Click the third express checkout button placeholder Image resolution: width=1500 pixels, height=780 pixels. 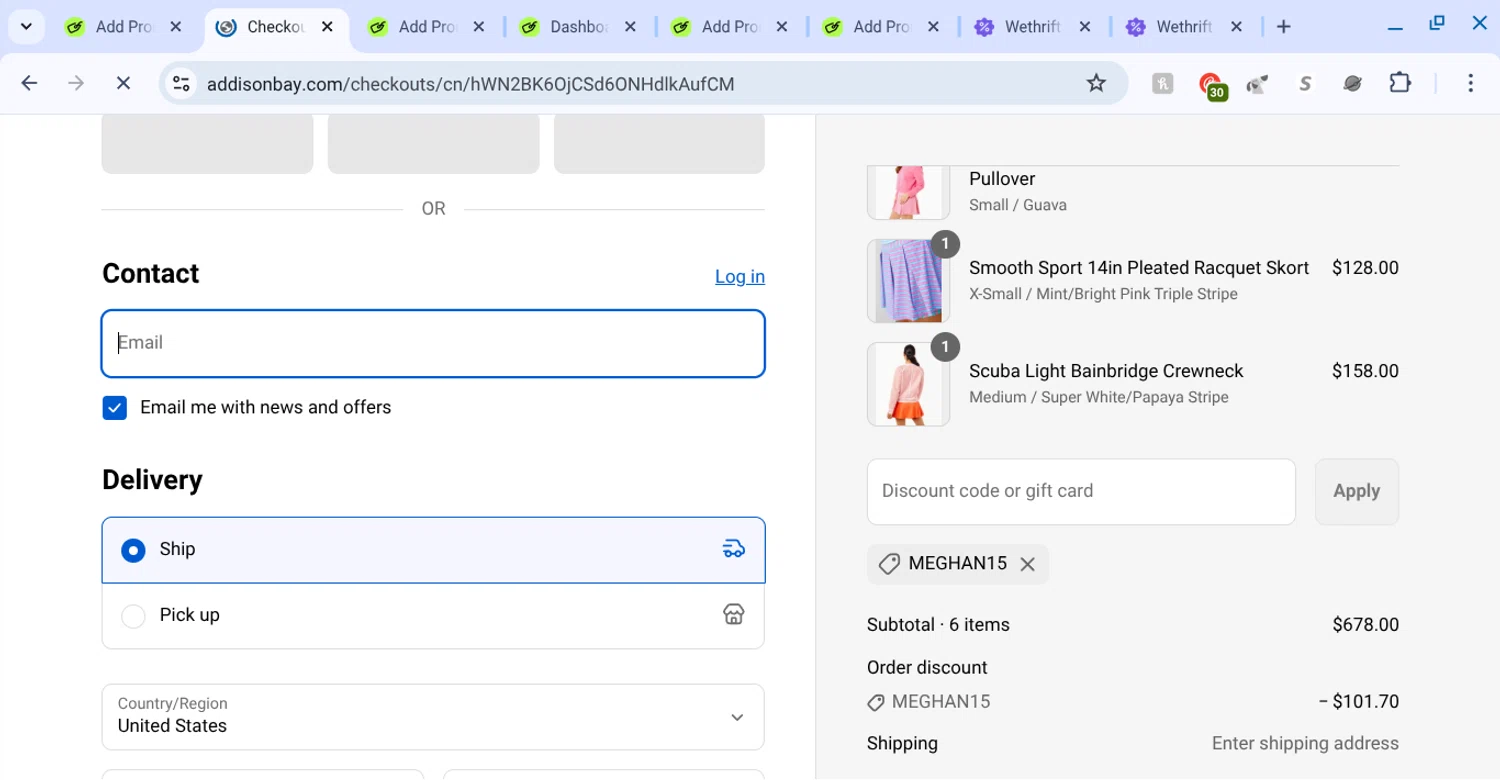point(659,144)
